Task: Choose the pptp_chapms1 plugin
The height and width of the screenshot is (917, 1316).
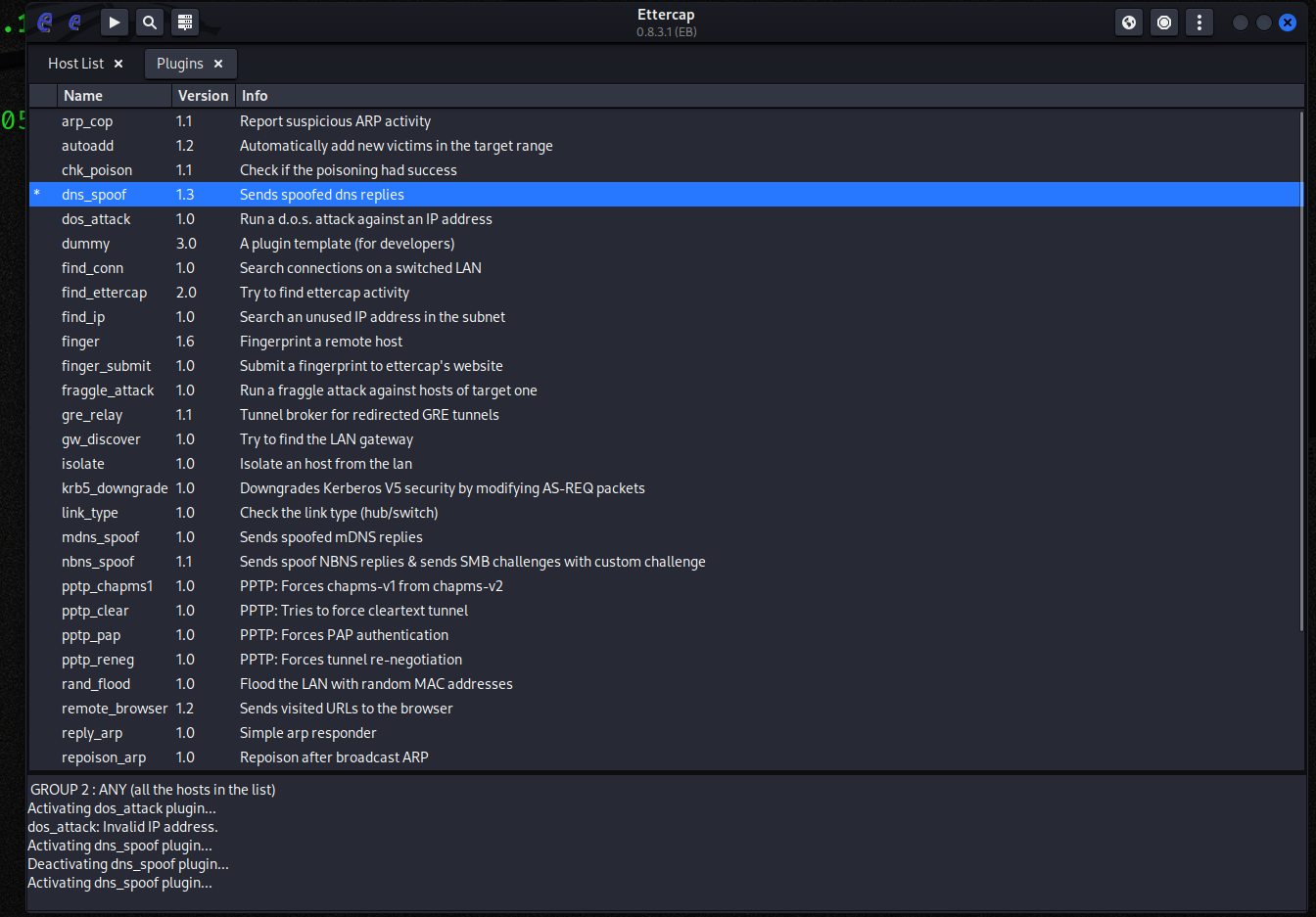Action: [666, 586]
